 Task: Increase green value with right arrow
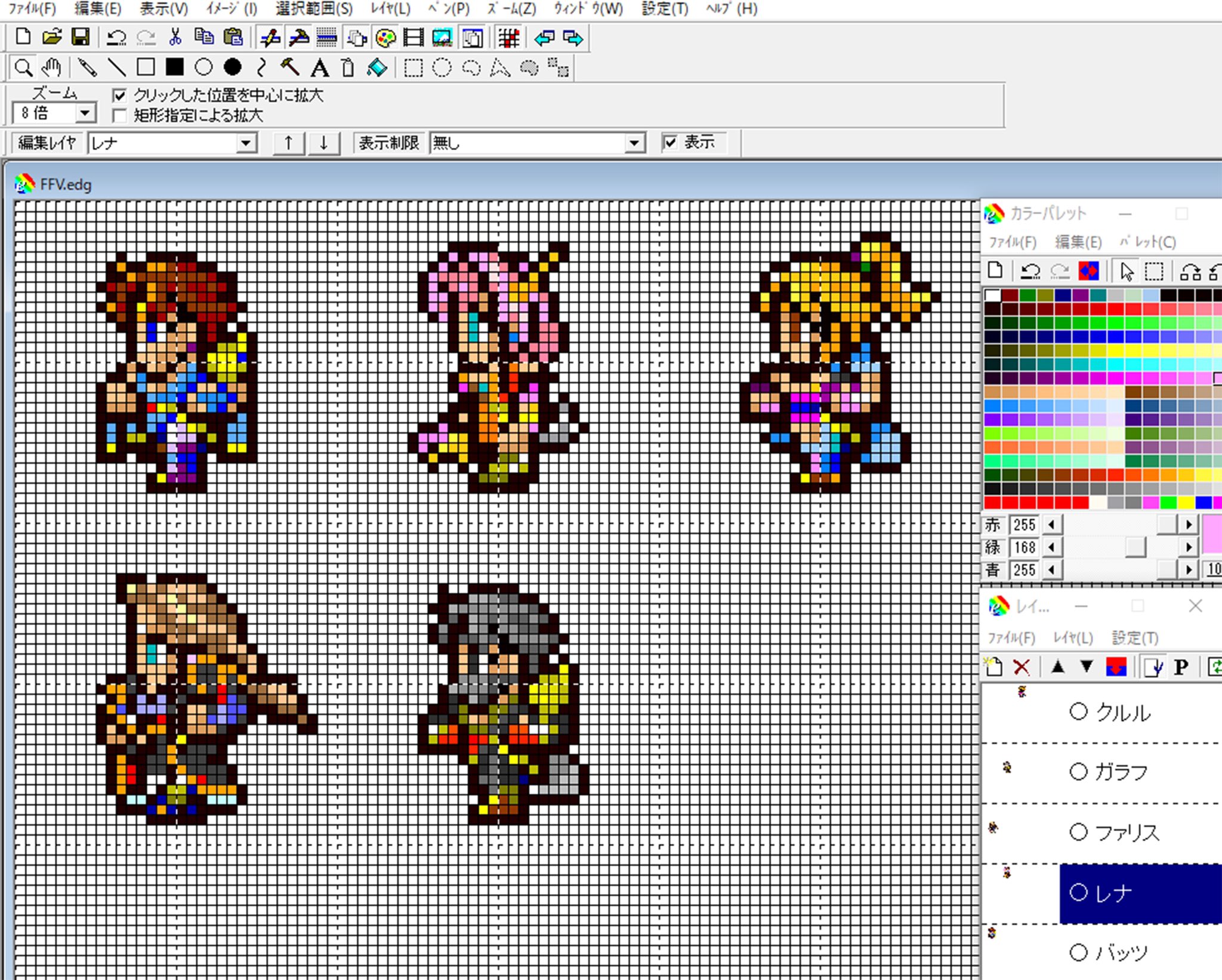click(1189, 547)
